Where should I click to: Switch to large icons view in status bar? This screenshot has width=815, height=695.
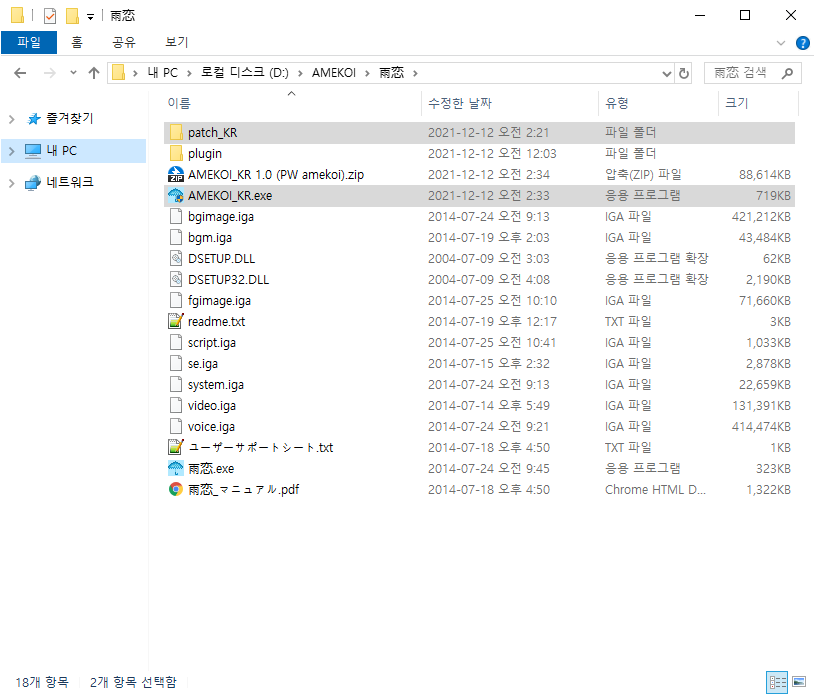click(799, 682)
